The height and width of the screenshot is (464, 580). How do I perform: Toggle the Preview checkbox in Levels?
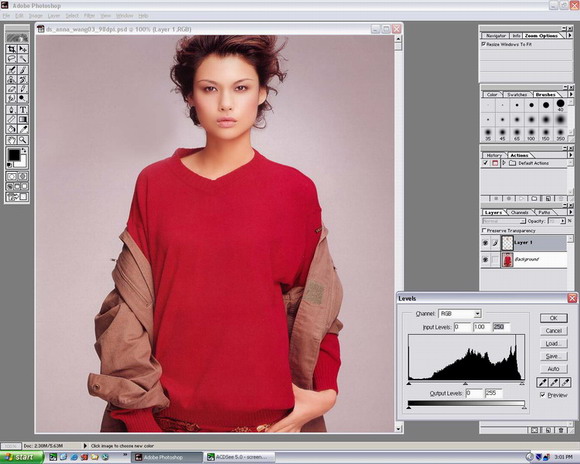(x=543, y=395)
